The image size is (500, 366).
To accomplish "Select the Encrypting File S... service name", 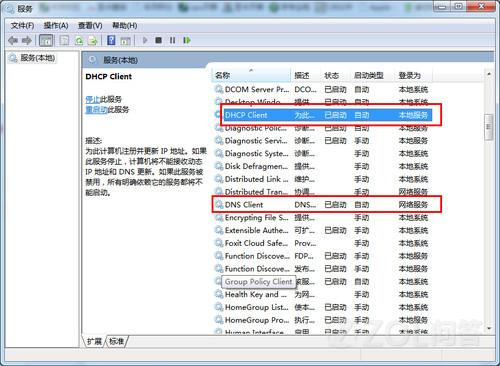I will click(257, 217).
